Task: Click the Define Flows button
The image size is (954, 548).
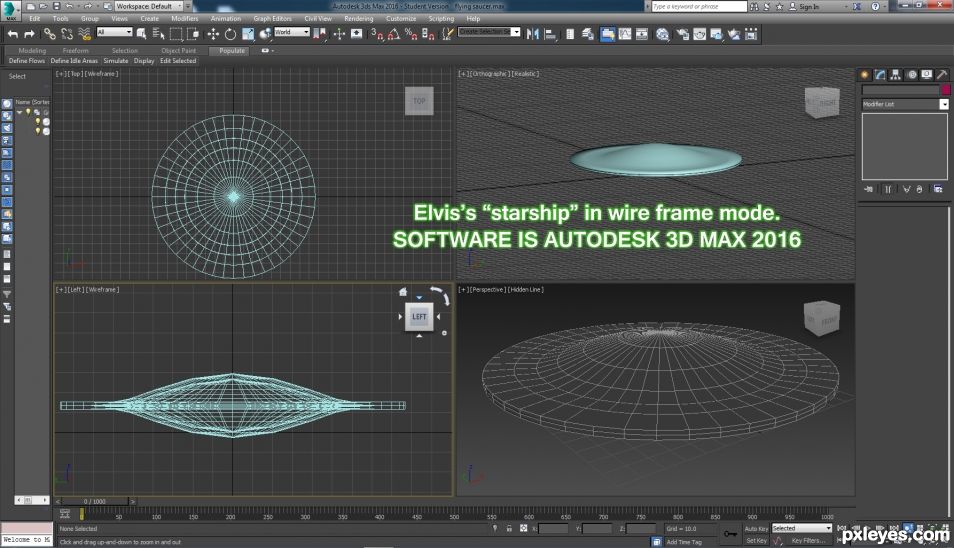Action: tap(27, 61)
